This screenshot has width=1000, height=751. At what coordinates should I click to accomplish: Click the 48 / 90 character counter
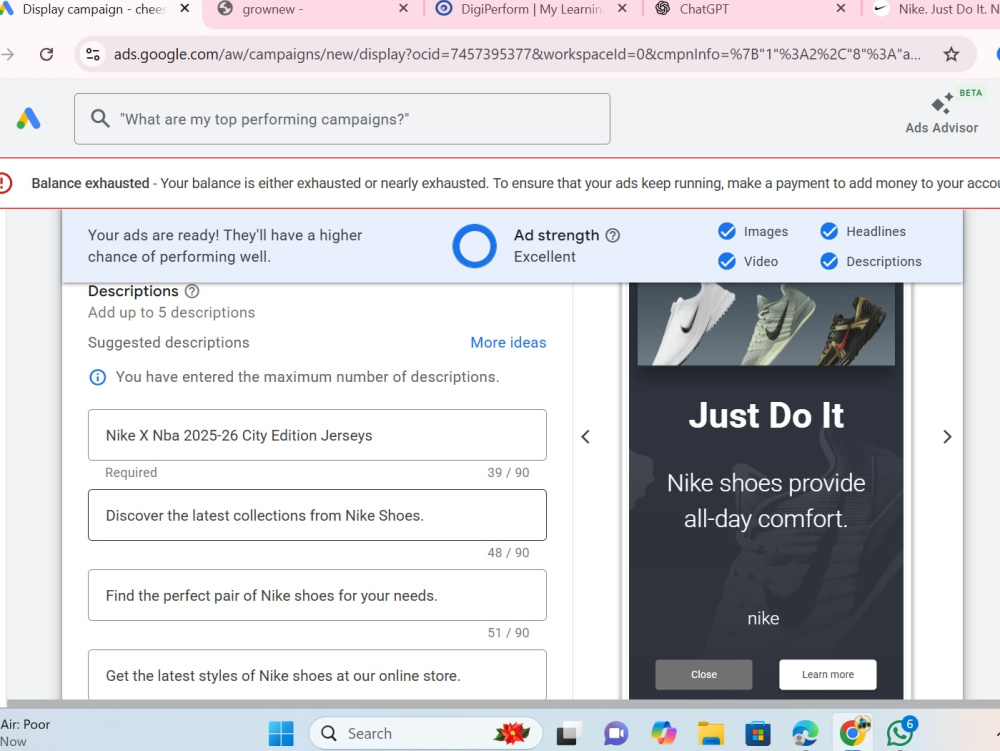coord(508,553)
